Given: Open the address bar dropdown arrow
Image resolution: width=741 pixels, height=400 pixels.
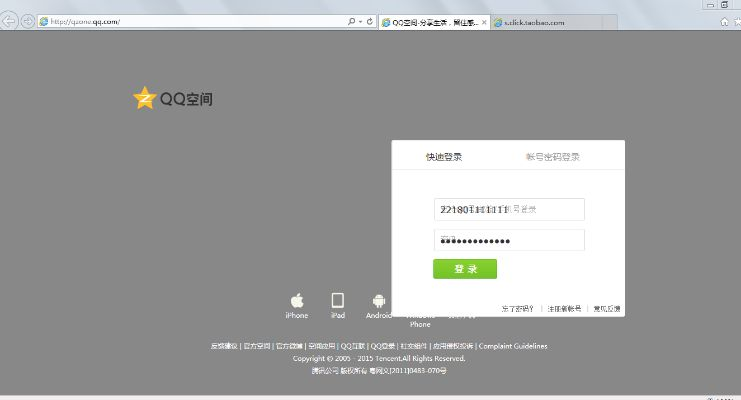Looking at the screenshot, I should pyautogui.click(x=360, y=22).
